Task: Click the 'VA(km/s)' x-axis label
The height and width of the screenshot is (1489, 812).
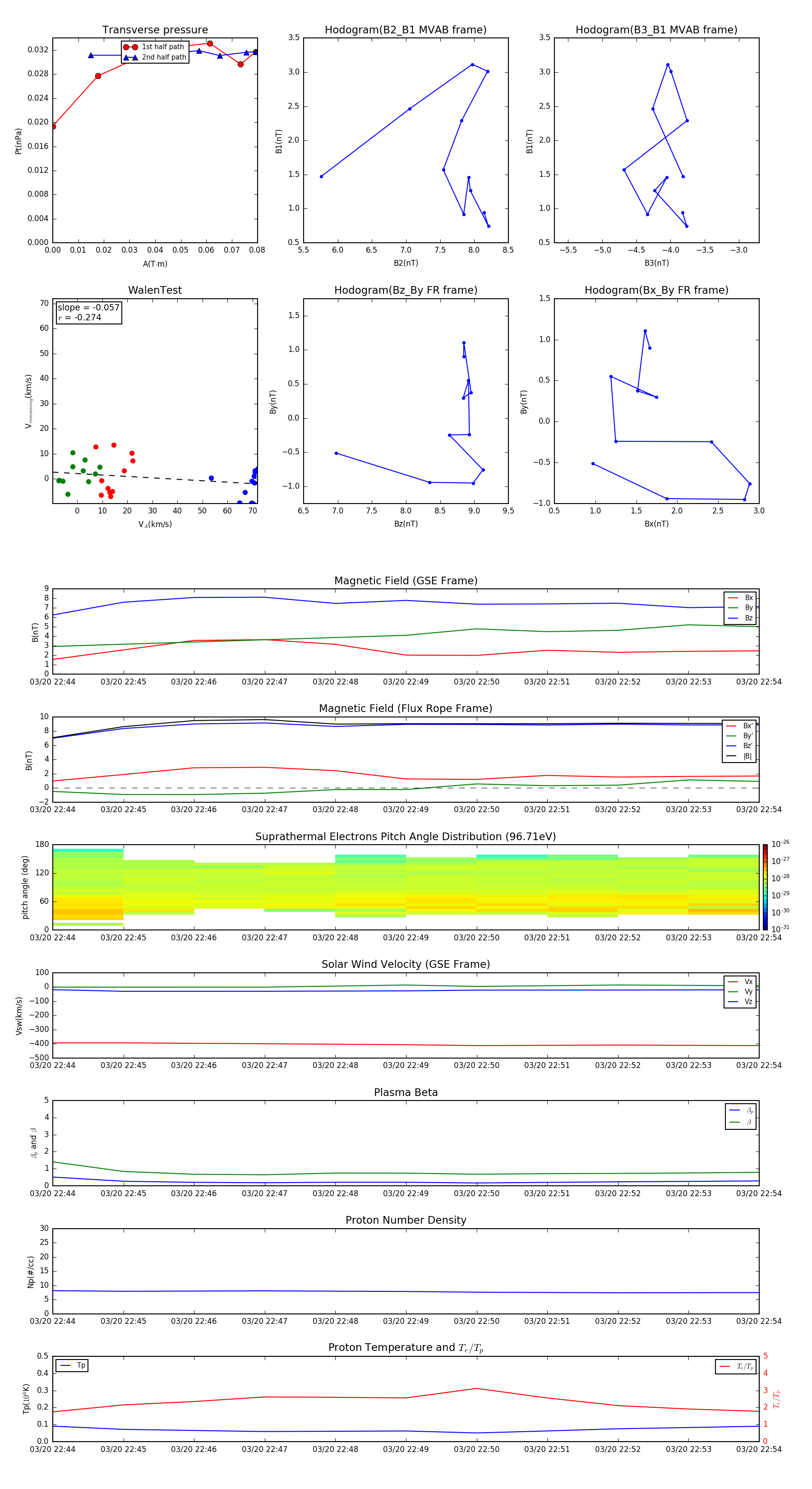Action: click(155, 524)
